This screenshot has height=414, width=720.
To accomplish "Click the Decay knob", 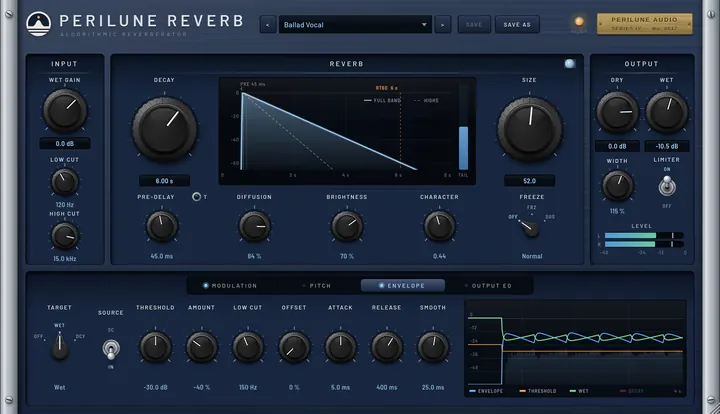I will tap(164, 129).
